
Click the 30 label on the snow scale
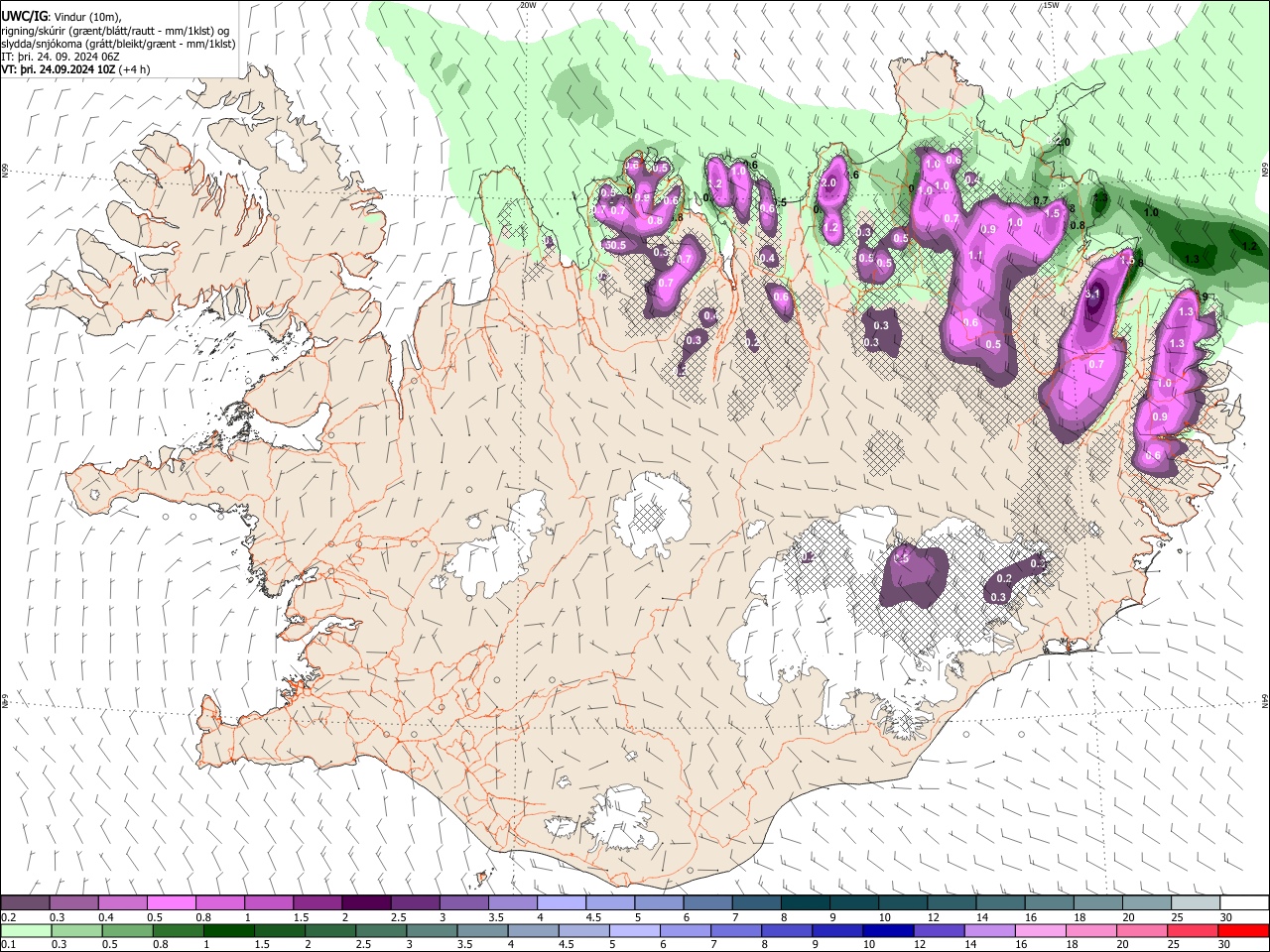click(x=1226, y=917)
